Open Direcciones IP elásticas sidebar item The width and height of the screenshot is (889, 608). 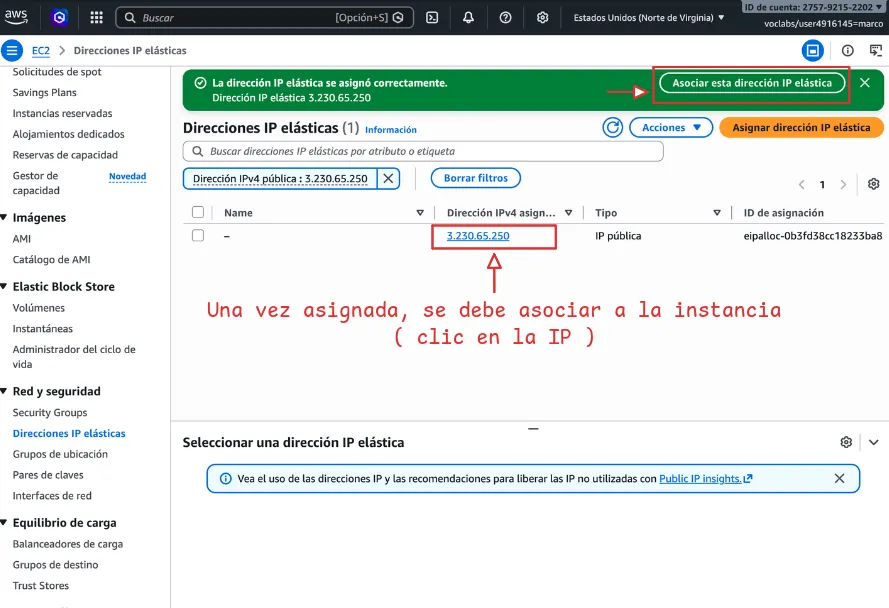69,433
